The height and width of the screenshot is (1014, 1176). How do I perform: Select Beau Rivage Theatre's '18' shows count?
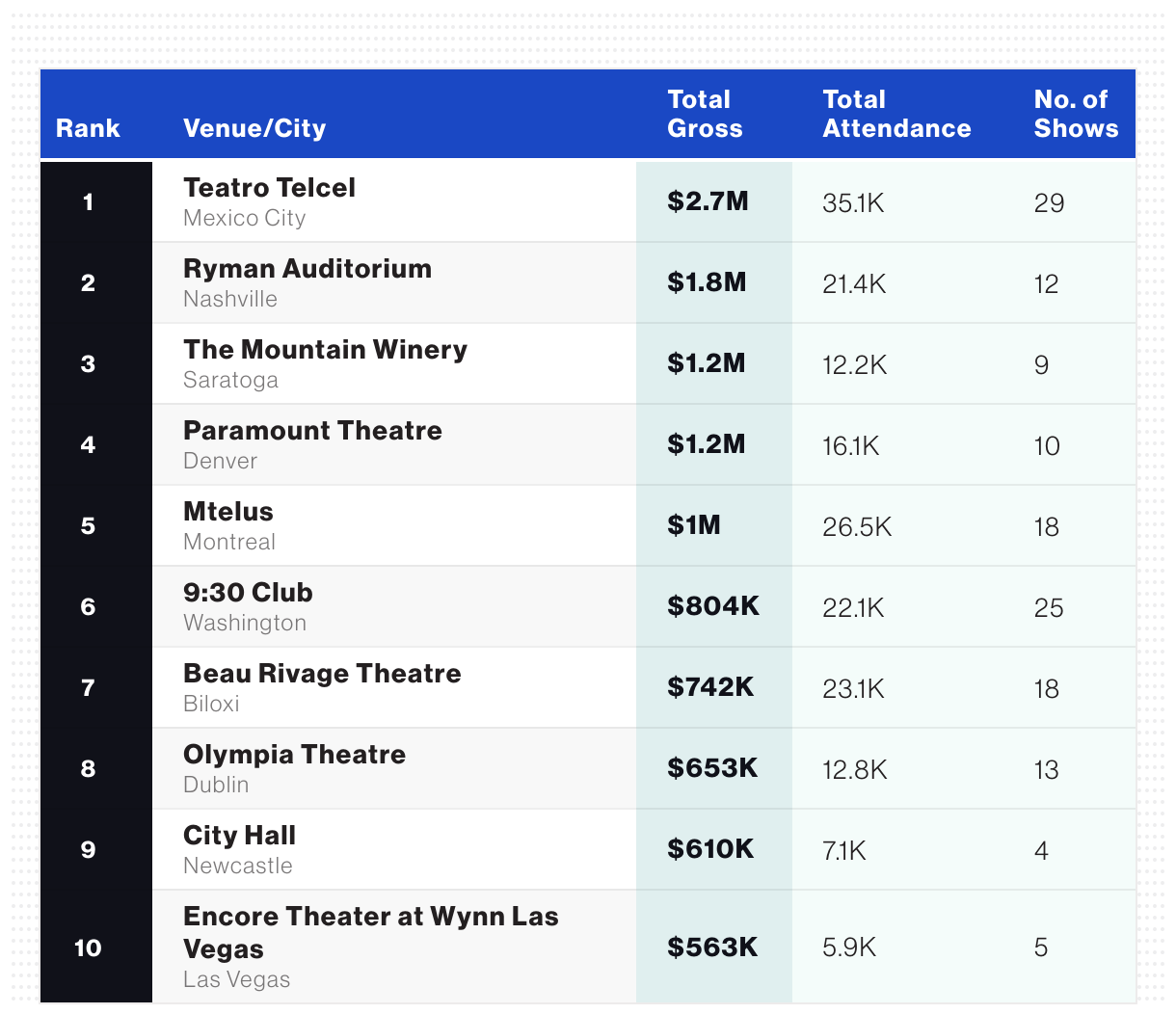1046,688
